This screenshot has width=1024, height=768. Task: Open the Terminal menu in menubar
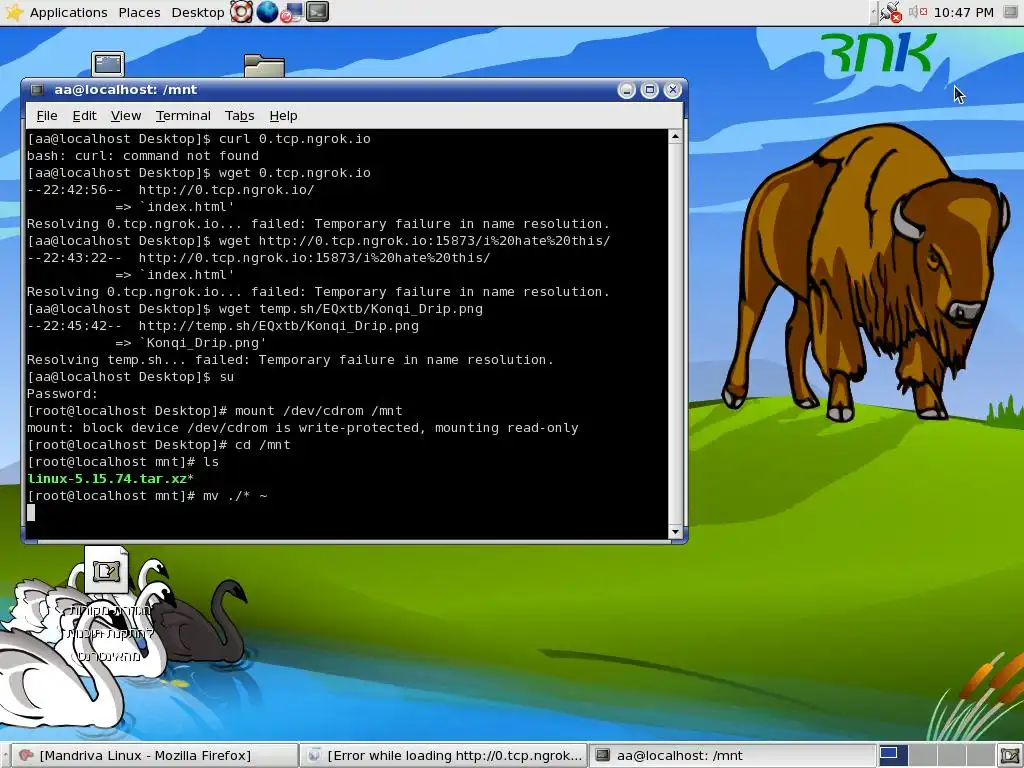coord(183,116)
